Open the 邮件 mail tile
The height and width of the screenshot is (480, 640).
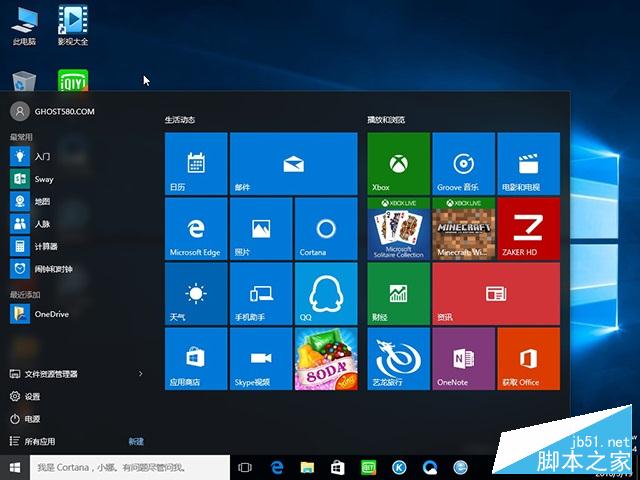[293, 163]
